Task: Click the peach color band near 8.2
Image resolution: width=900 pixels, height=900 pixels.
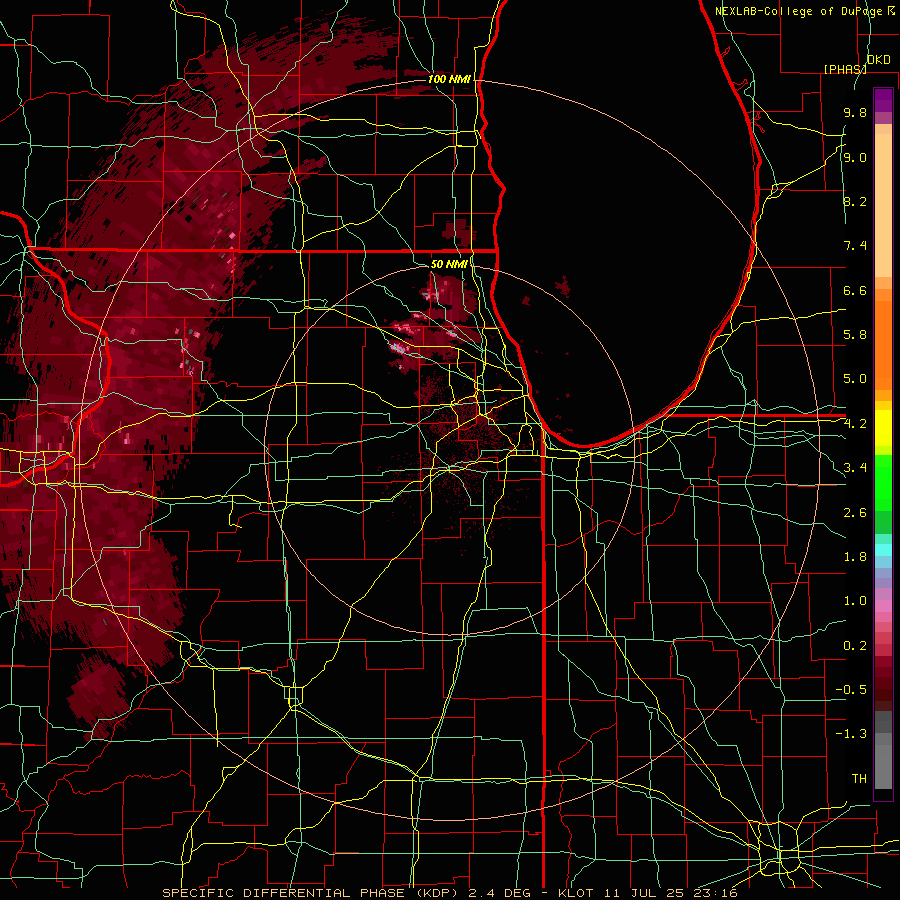Action: [x=883, y=205]
